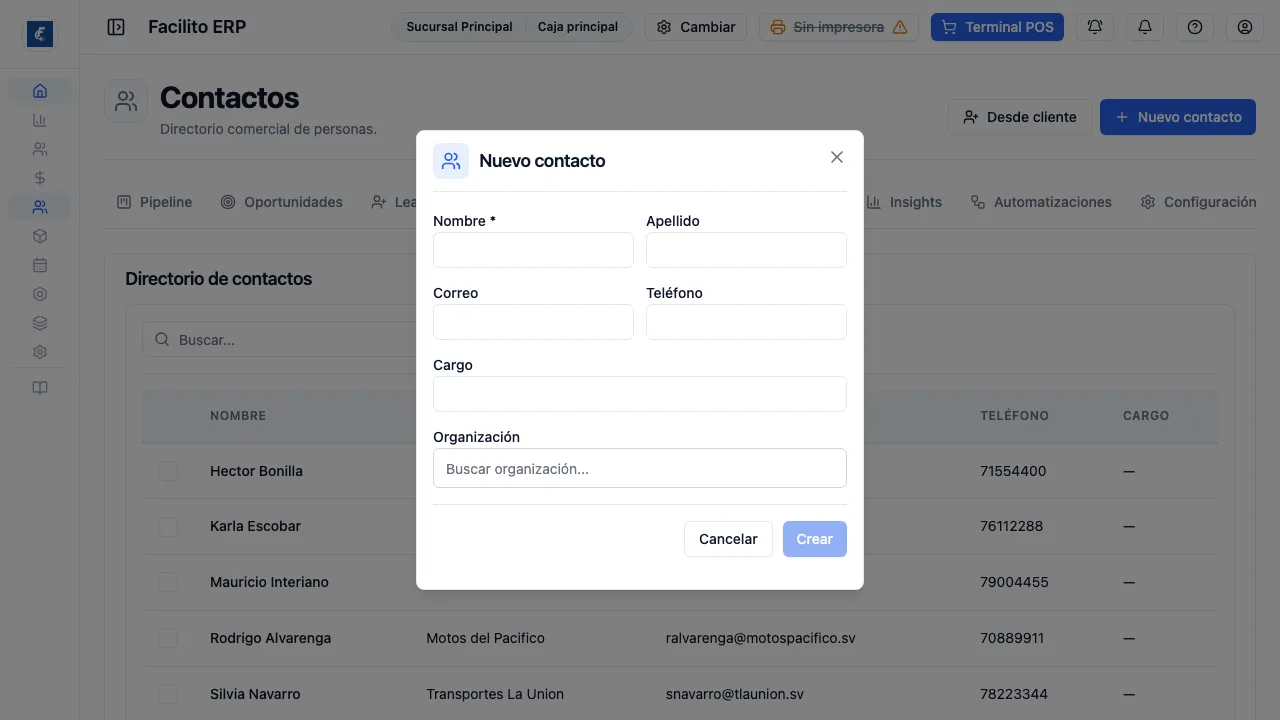
Task: Open the notifications bell icon
Action: (1145, 27)
